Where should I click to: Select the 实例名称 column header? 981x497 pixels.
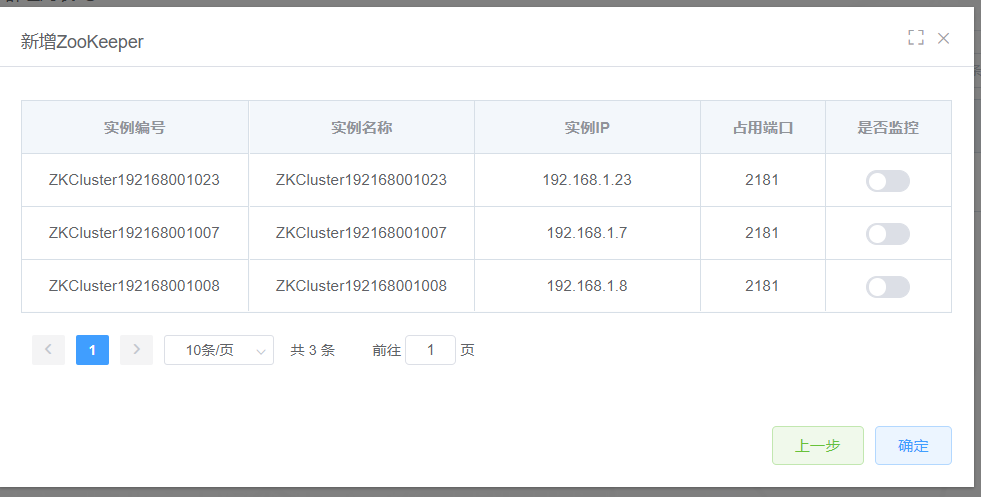click(x=362, y=128)
